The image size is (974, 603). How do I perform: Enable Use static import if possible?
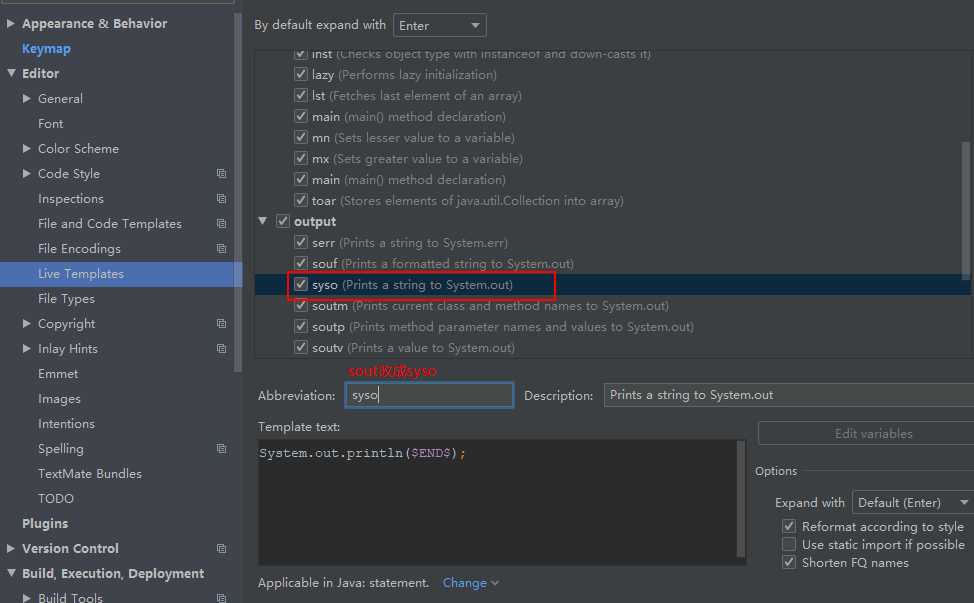click(x=789, y=544)
